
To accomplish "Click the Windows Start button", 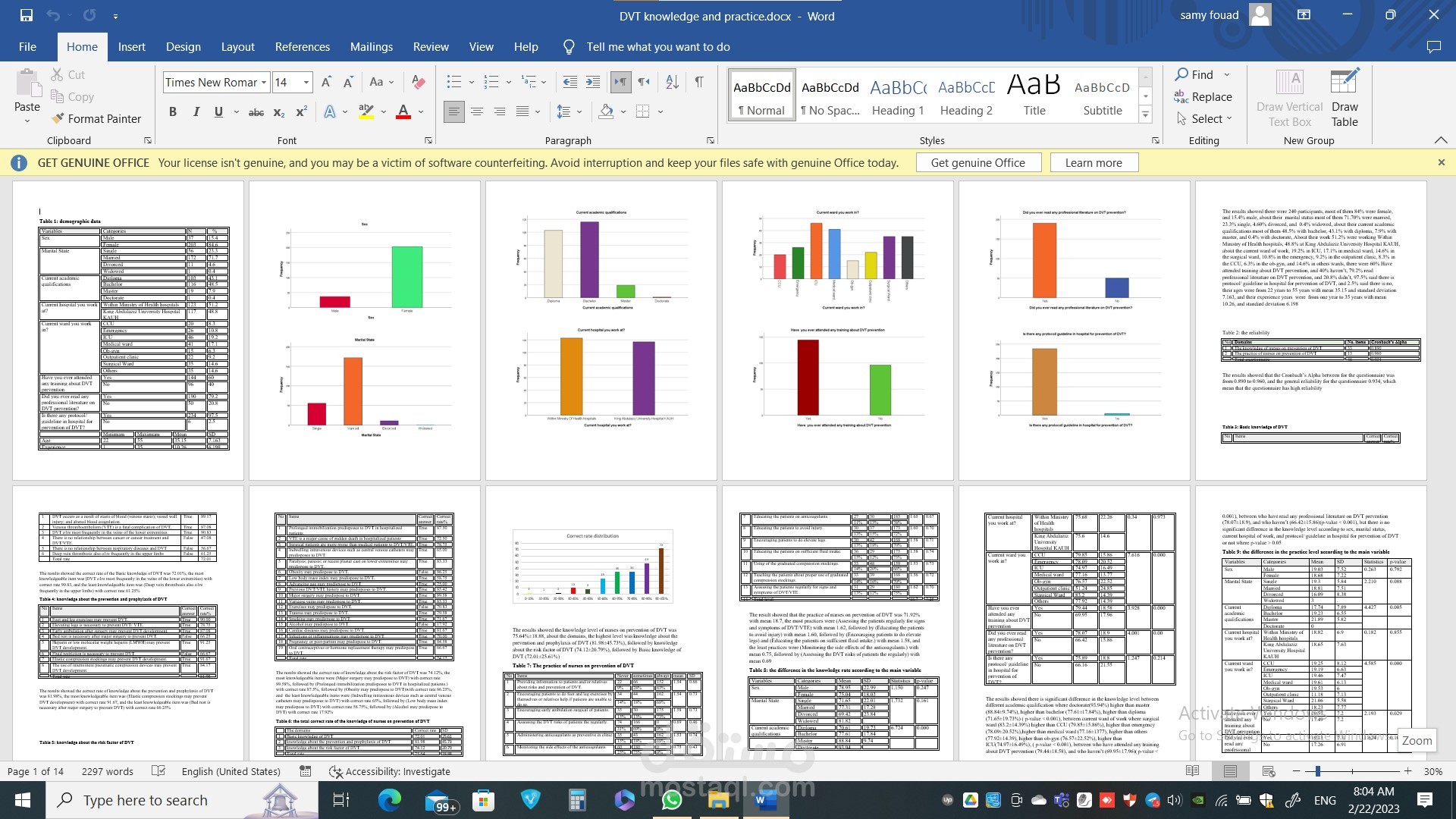I will tap(23, 800).
